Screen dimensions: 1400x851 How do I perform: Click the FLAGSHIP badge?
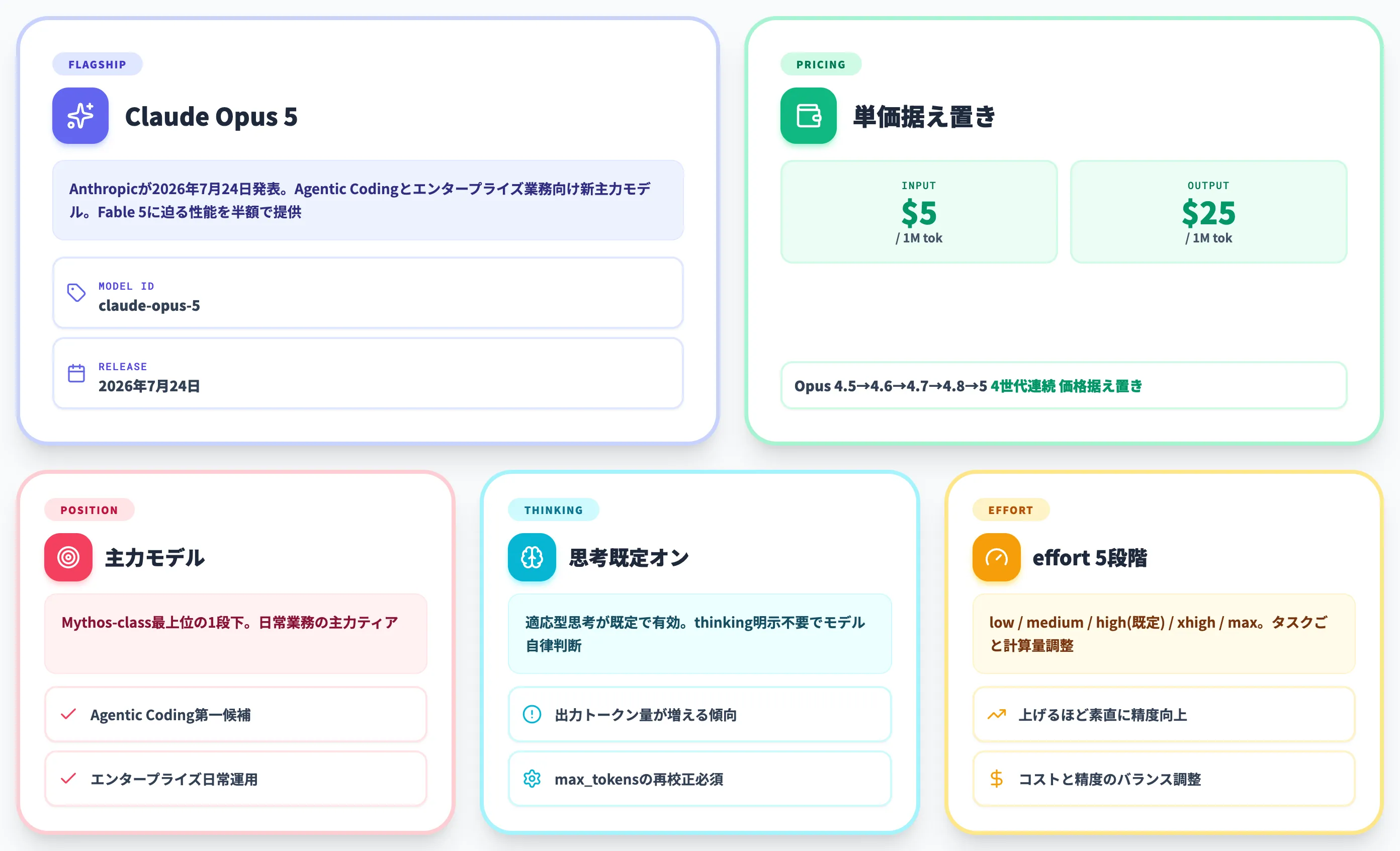[x=97, y=64]
